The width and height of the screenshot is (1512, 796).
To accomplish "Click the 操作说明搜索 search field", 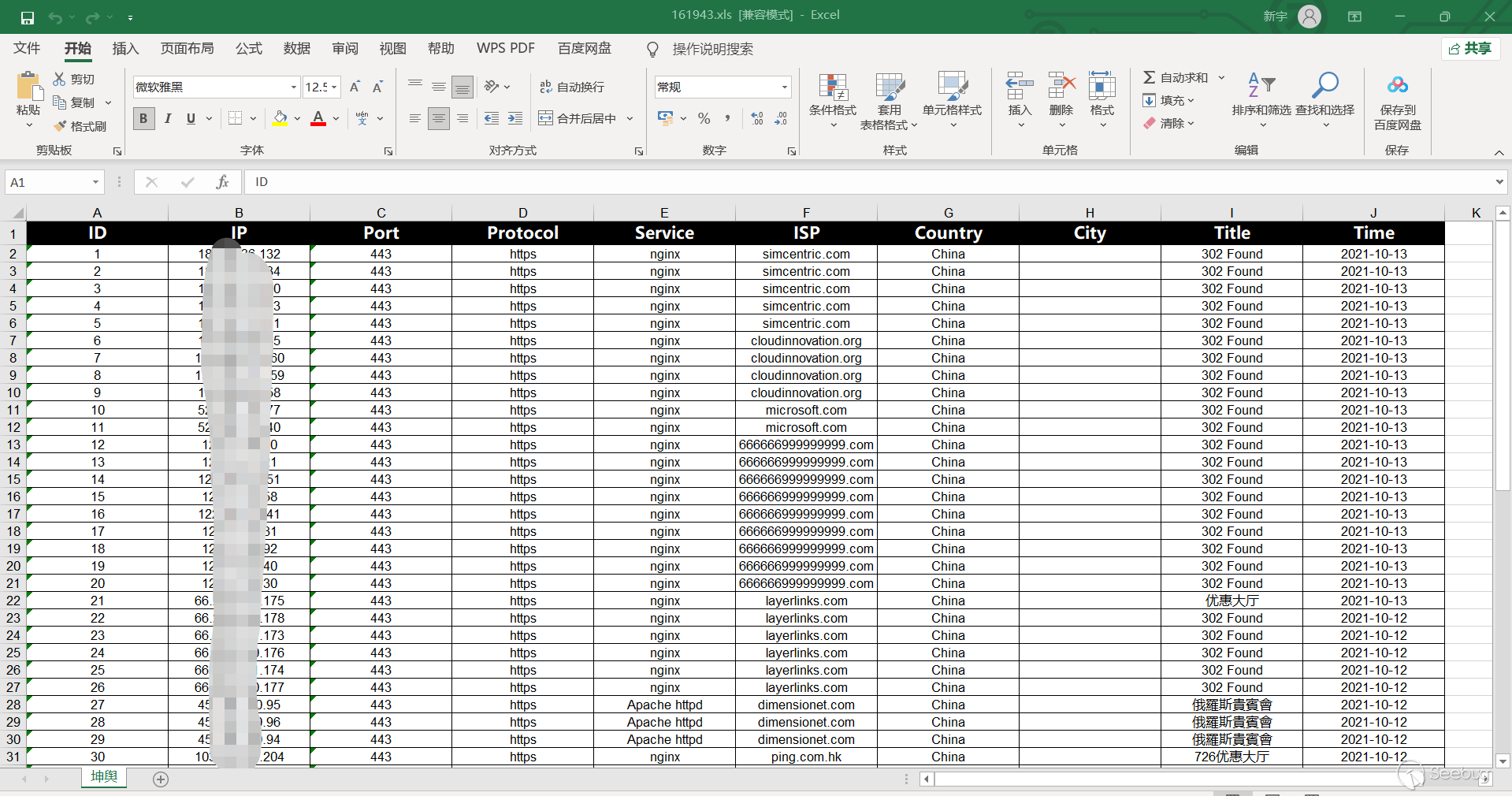I will (x=712, y=49).
